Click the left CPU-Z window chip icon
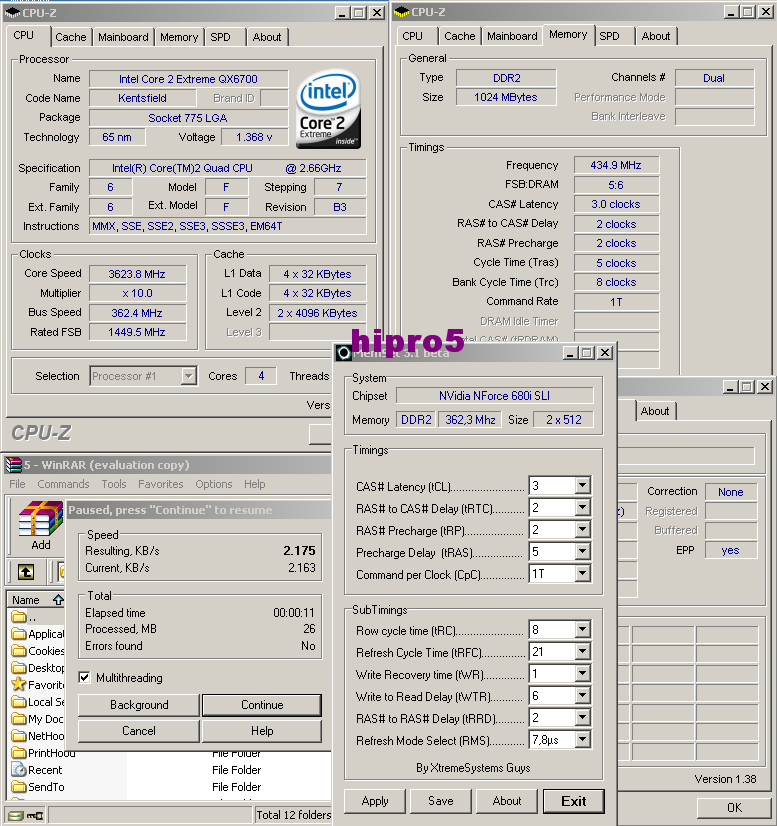 [x=12, y=12]
